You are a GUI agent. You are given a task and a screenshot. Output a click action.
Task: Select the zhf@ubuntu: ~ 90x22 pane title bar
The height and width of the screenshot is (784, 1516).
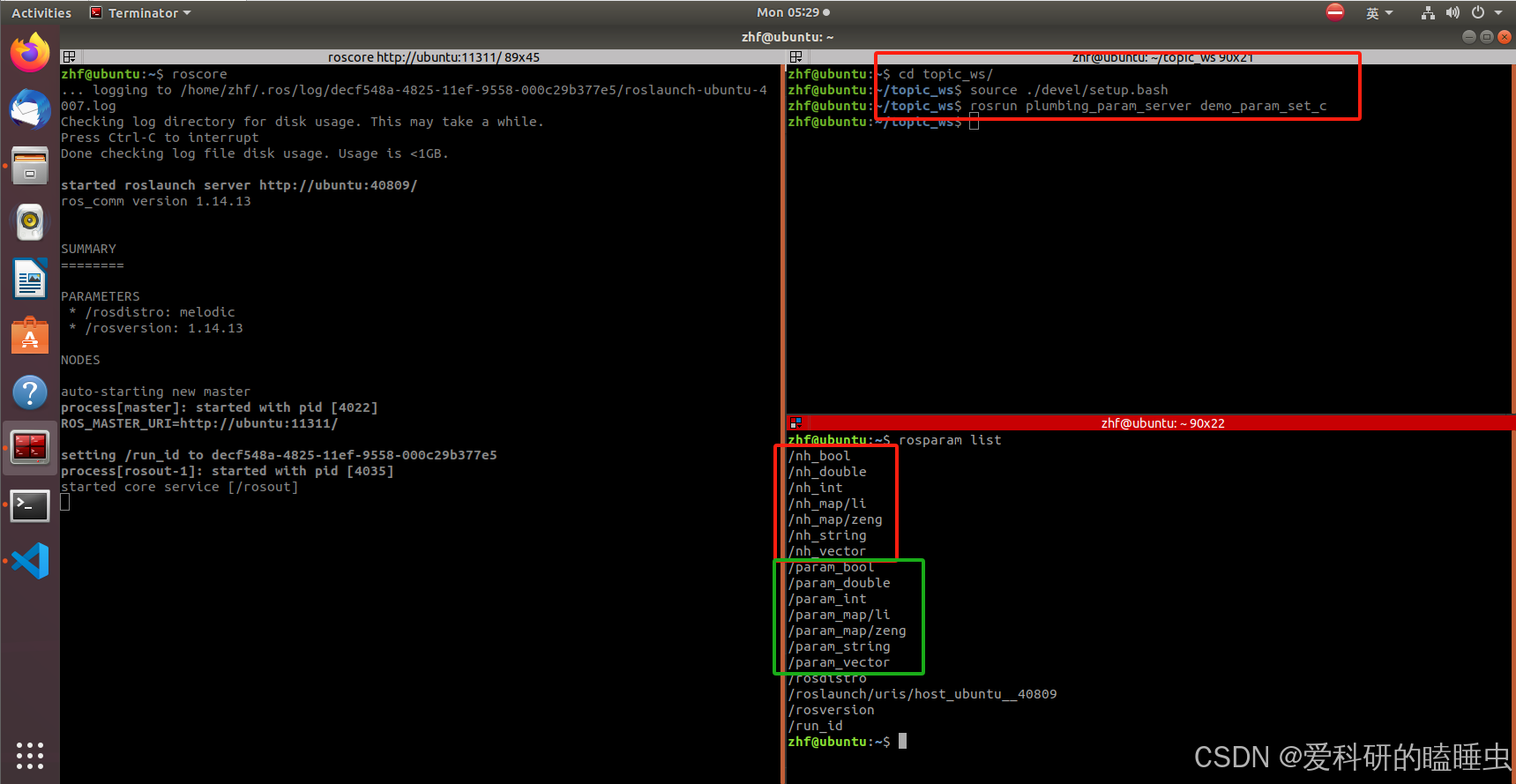(1150, 423)
